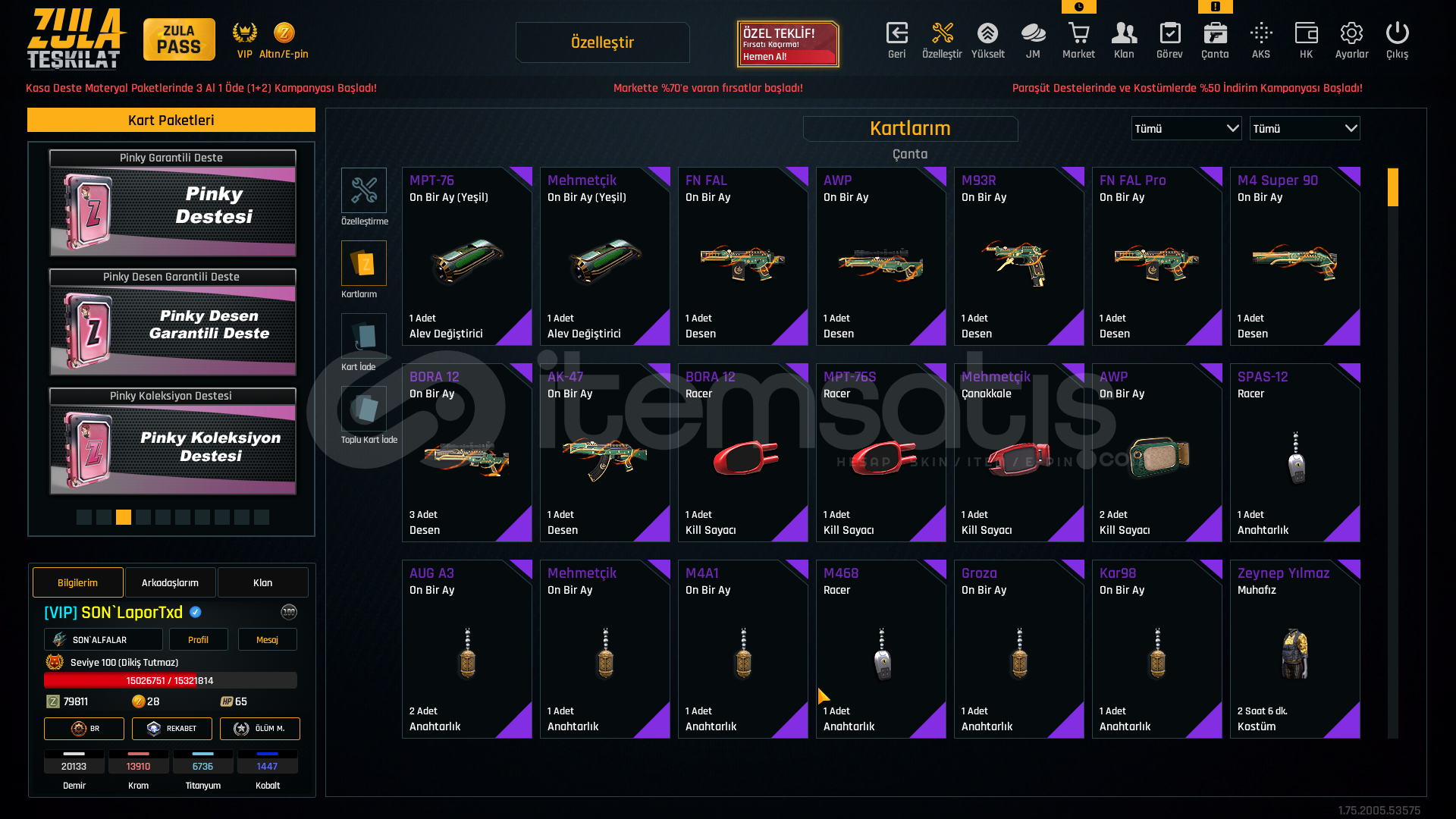Select the third highlighted page indicator square
Viewport: 1456px width, 819px height.
(124, 517)
